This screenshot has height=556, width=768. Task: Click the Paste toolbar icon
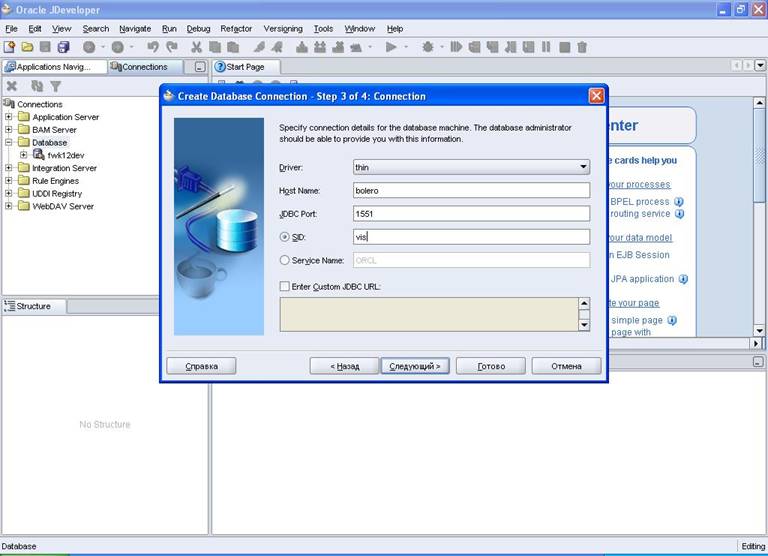233,47
